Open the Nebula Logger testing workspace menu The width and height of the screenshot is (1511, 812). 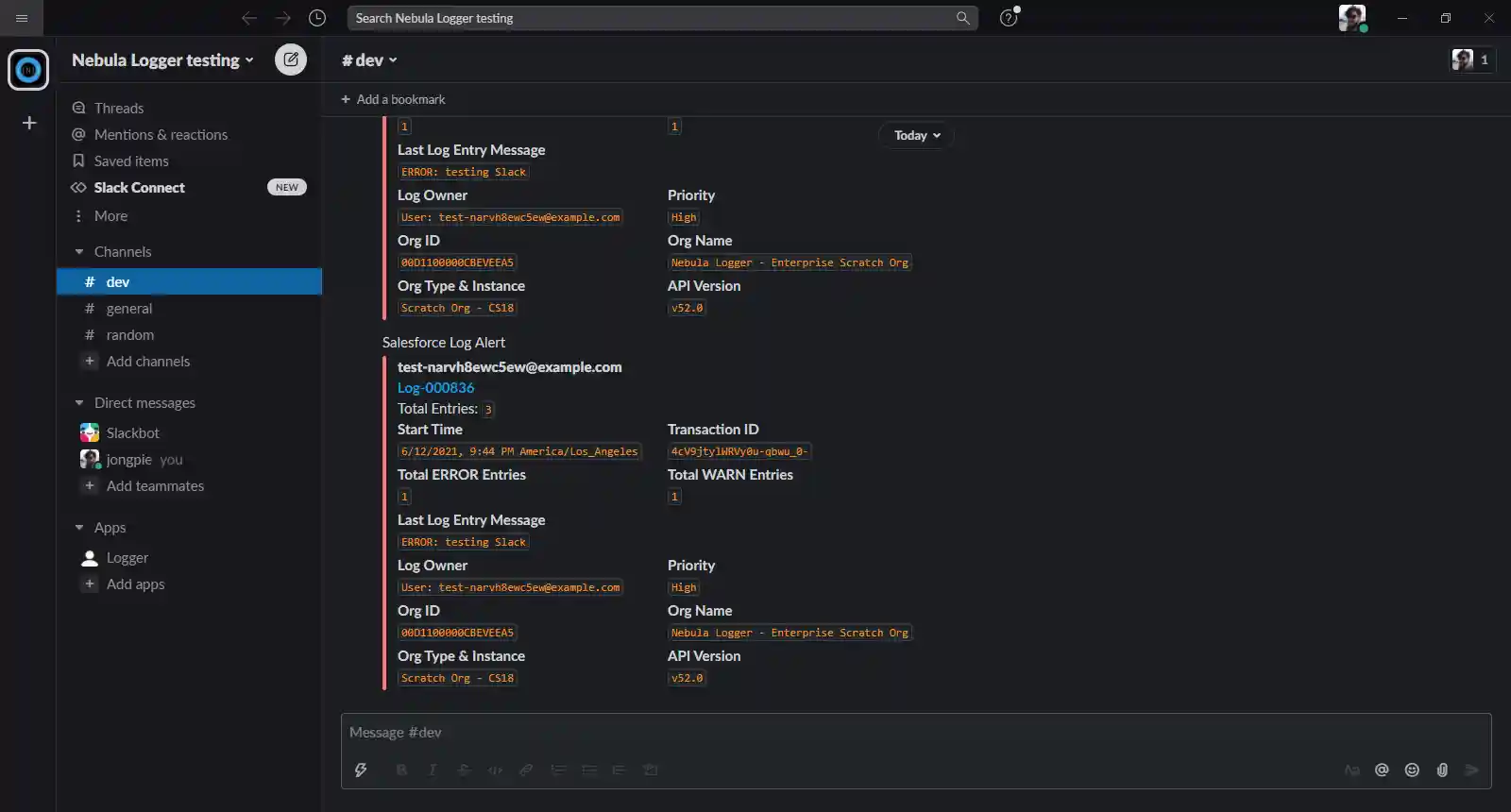click(162, 59)
